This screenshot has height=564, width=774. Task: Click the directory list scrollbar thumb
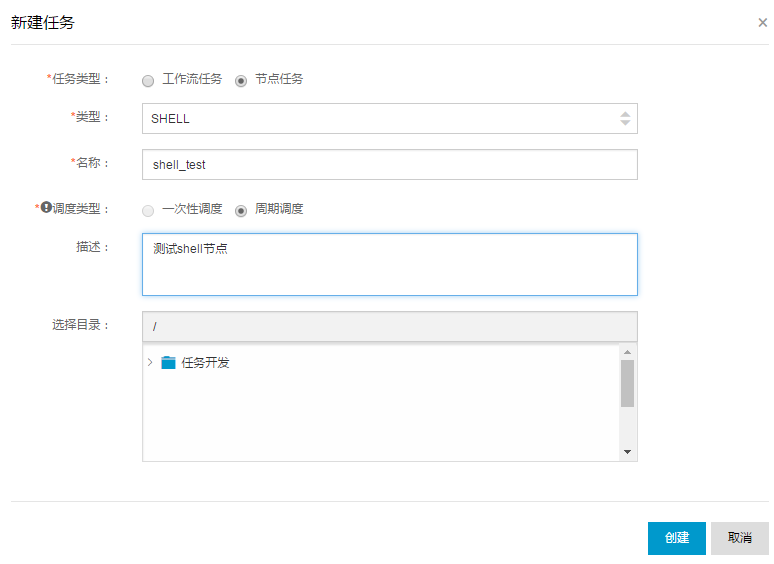tap(627, 383)
